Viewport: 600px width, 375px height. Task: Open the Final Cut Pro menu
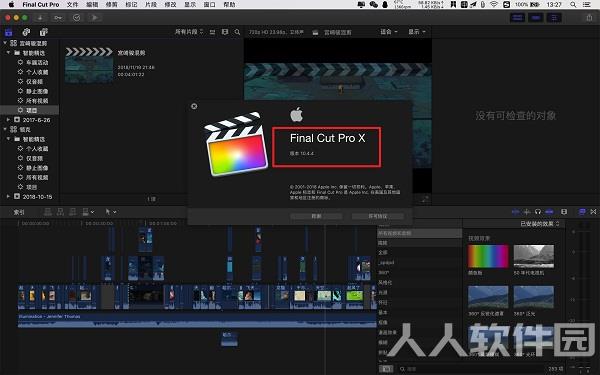tap(41, 5)
